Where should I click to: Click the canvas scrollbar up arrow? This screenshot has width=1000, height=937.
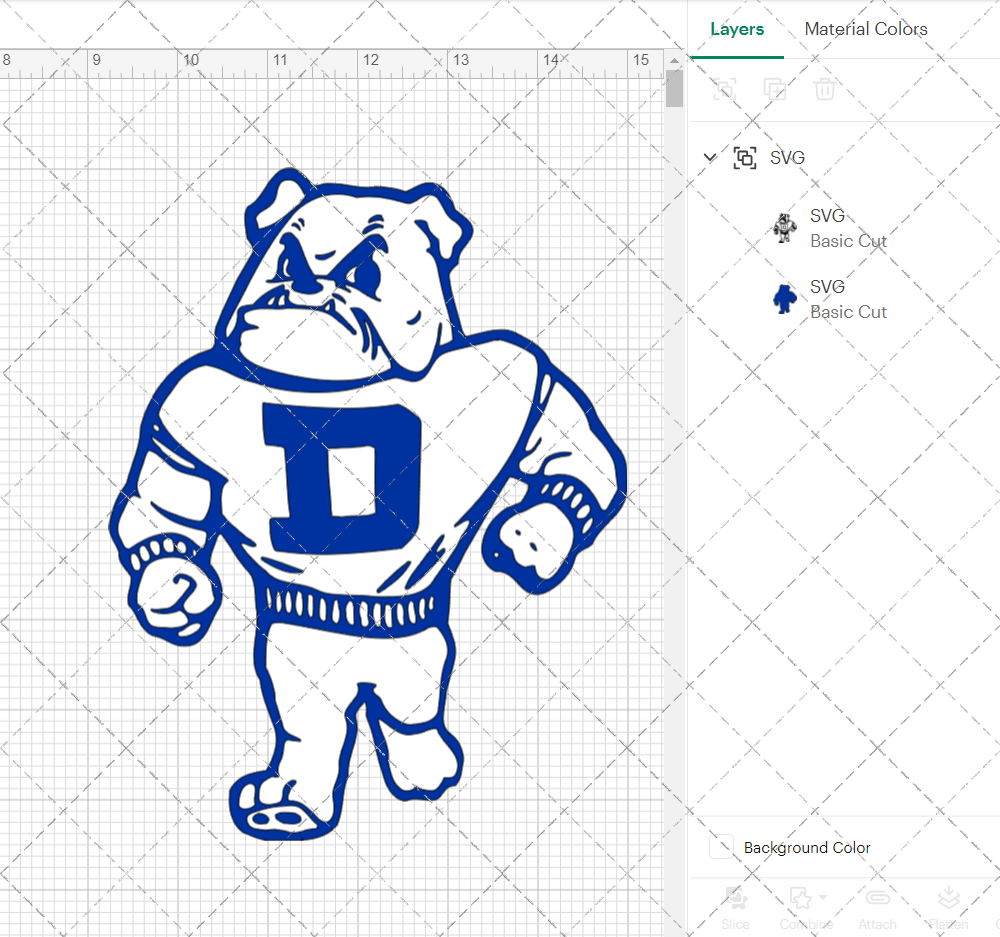(x=674, y=61)
